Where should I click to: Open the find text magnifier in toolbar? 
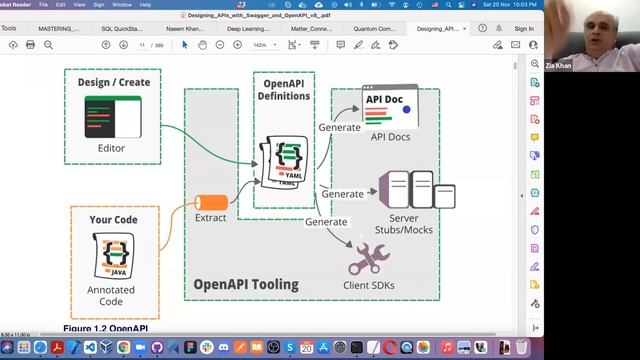48,45
